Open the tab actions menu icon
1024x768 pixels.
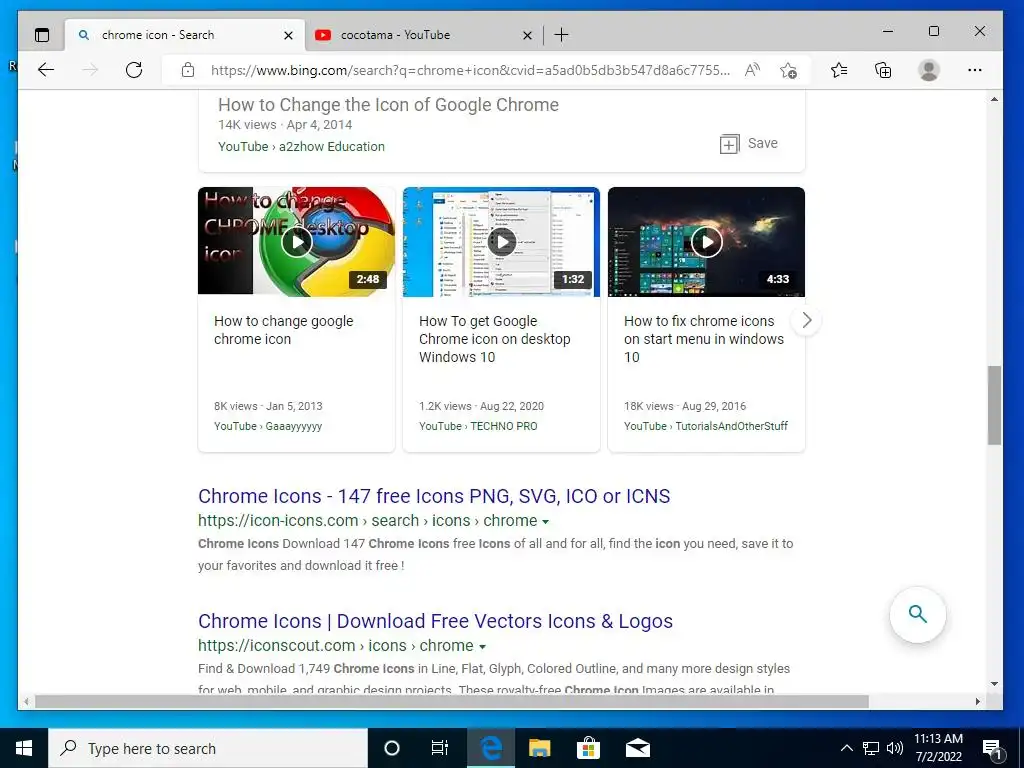point(42,35)
